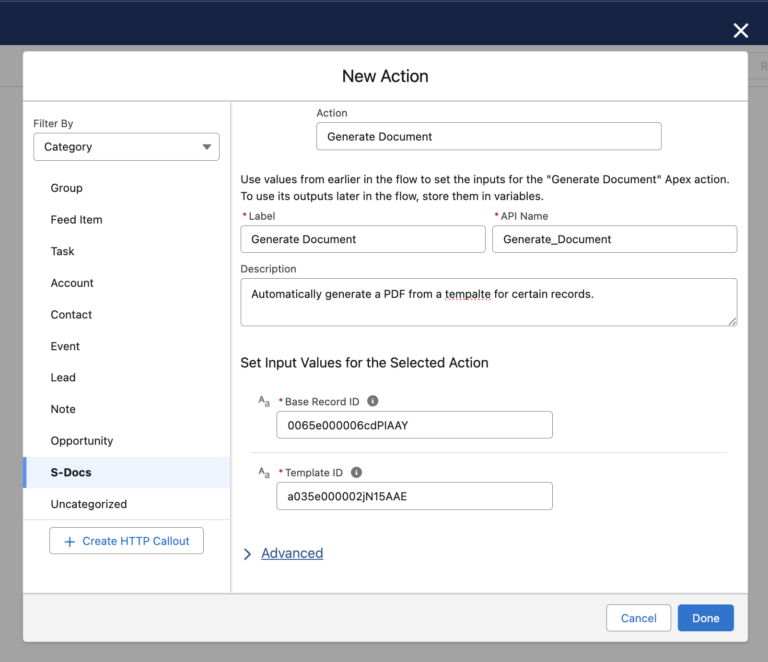The height and width of the screenshot is (662, 768).
Task: Select the Account category
Action: (x=127, y=283)
